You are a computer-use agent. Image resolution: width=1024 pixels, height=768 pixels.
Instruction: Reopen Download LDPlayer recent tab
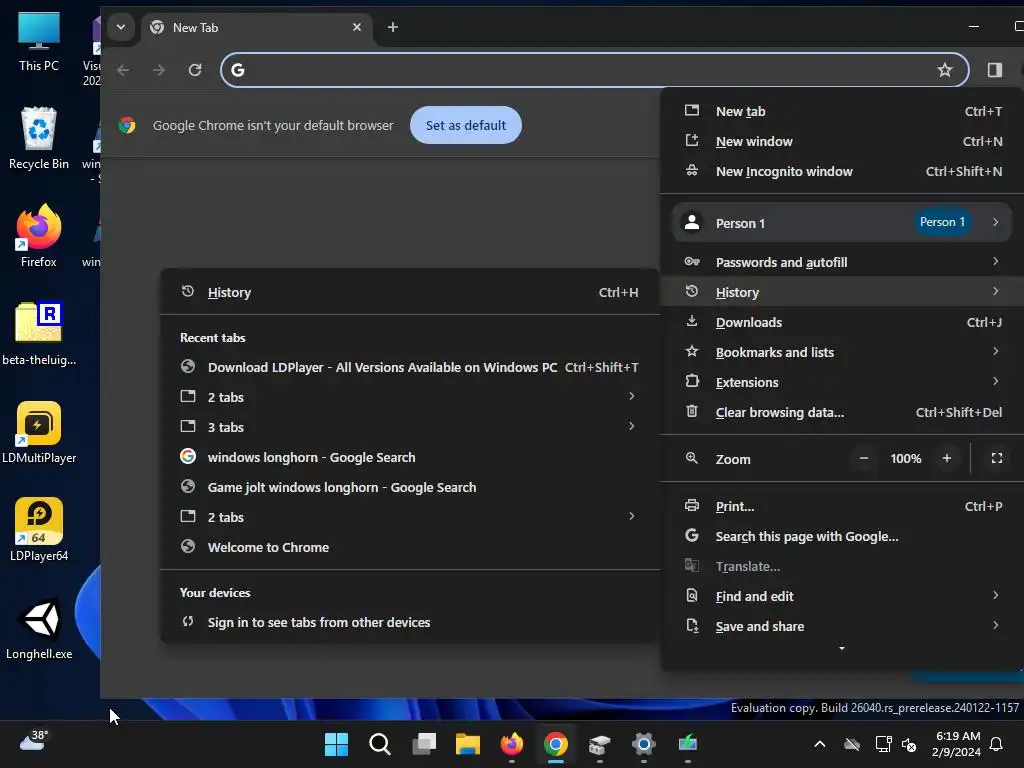coord(410,368)
